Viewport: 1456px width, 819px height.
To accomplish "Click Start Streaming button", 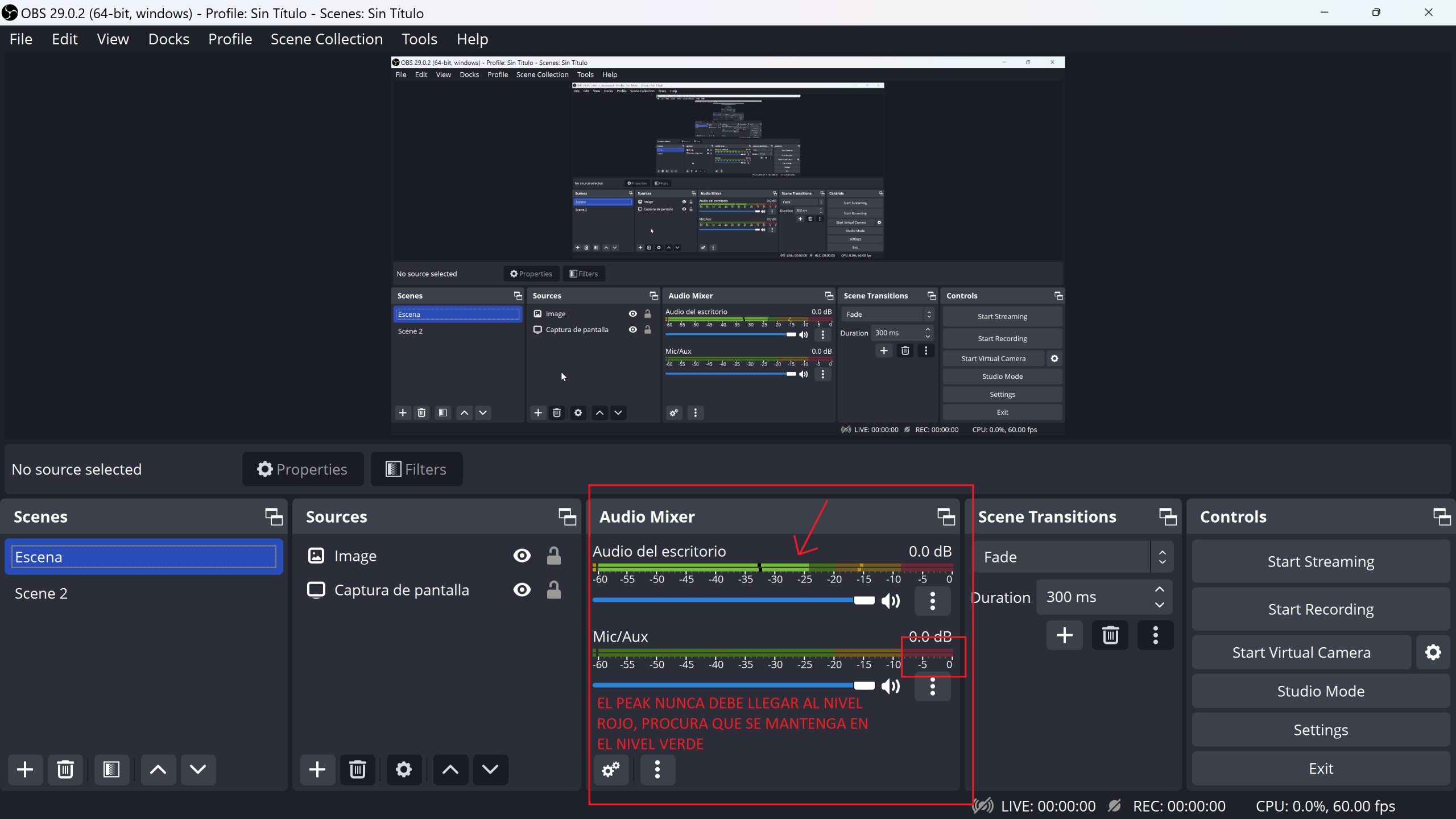I will point(1321,561).
